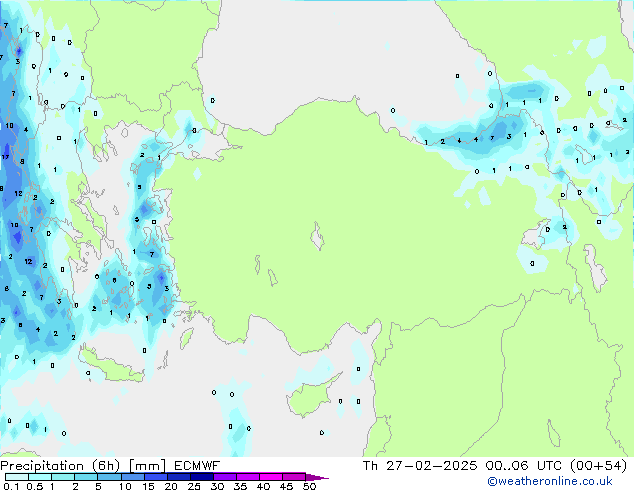
Task: Click the above-50 mm legend arrow tip
Action: 317,477
